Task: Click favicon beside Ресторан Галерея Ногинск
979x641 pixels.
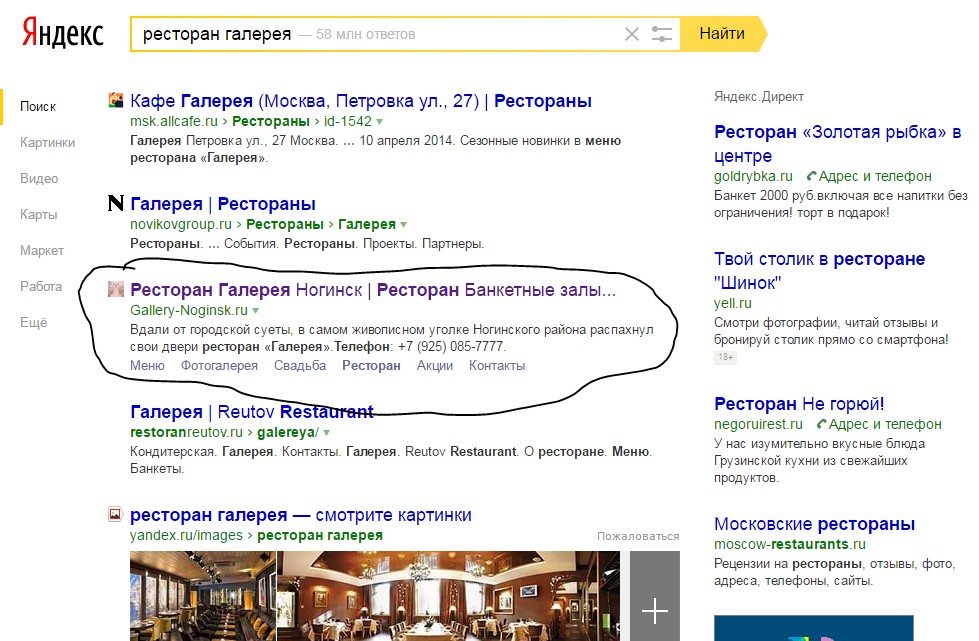Action: pyautogui.click(x=116, y=288)
